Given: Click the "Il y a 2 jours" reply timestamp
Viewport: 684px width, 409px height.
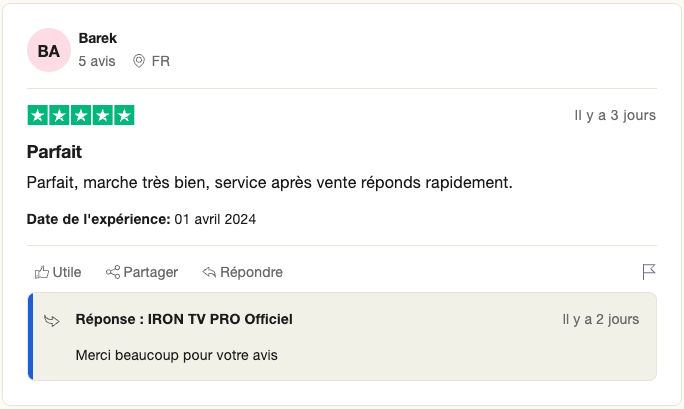Looking at the screenshot, I should [600, 319].
